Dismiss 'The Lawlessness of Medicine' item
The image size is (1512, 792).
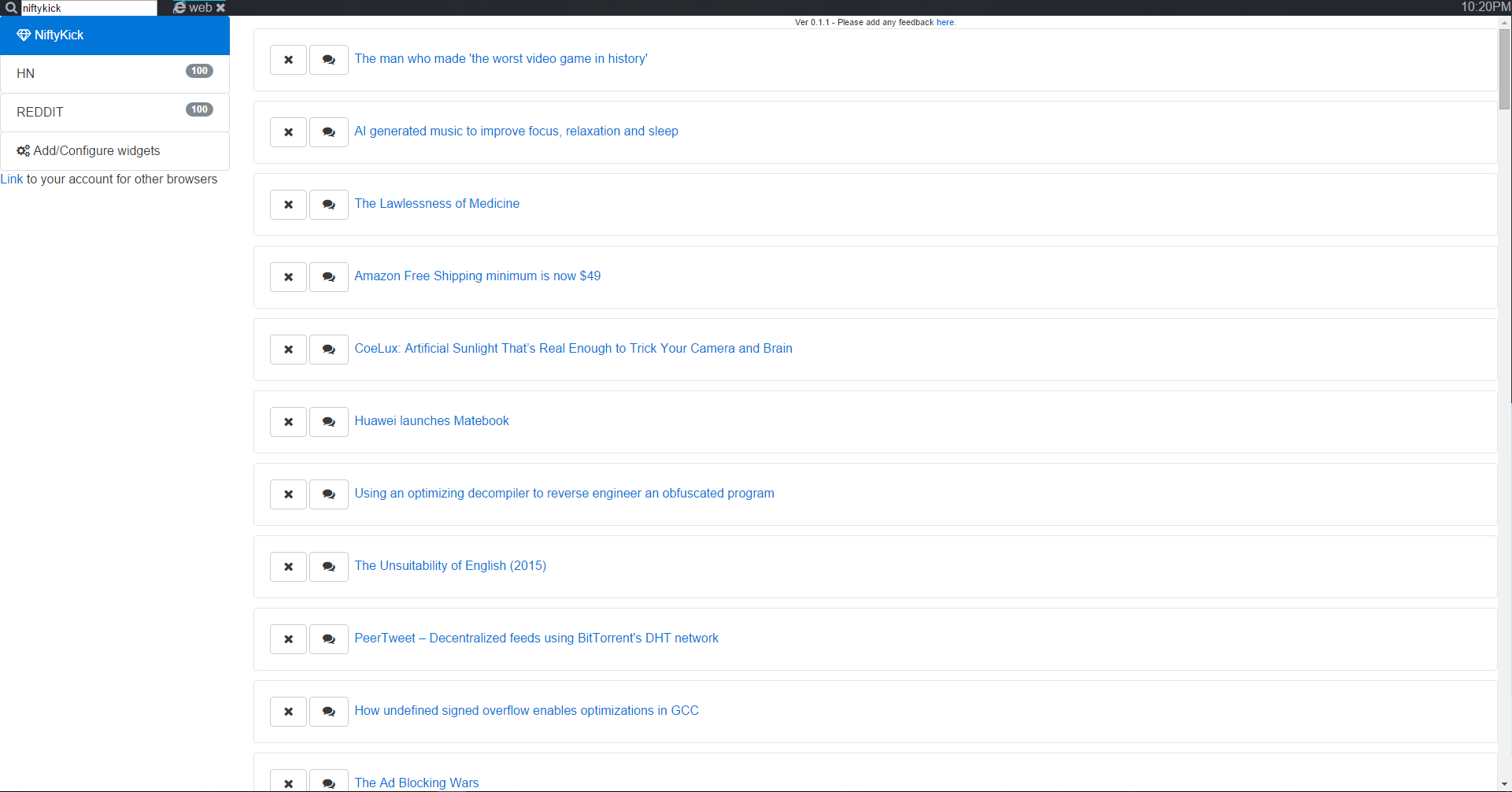click(289, 205)
